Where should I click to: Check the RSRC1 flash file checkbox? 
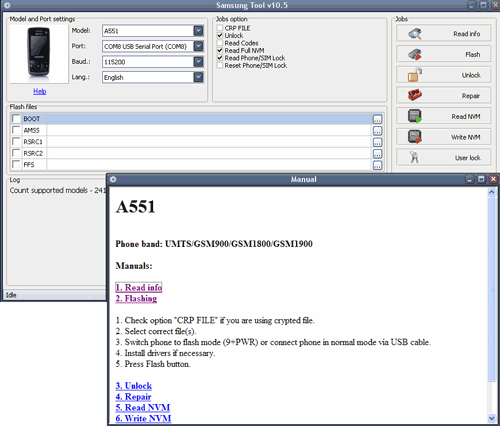16,142
